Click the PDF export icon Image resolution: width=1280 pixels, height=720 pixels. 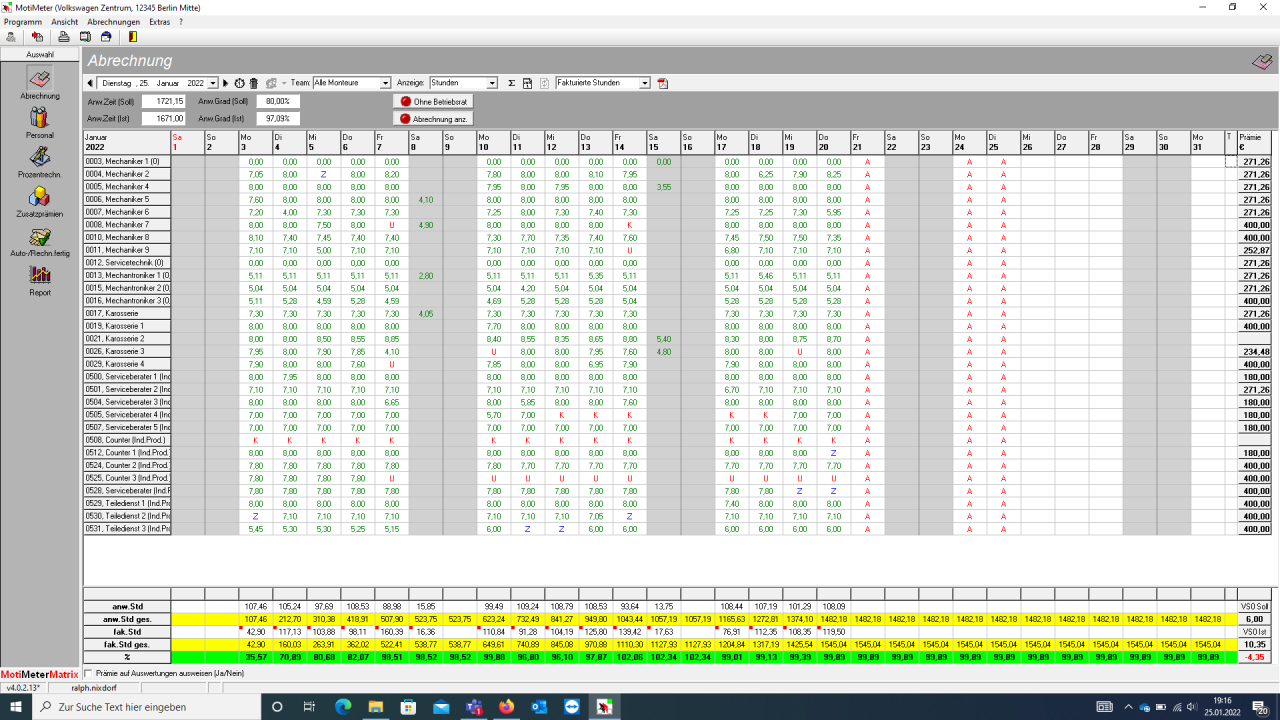(x=662, y=83)
